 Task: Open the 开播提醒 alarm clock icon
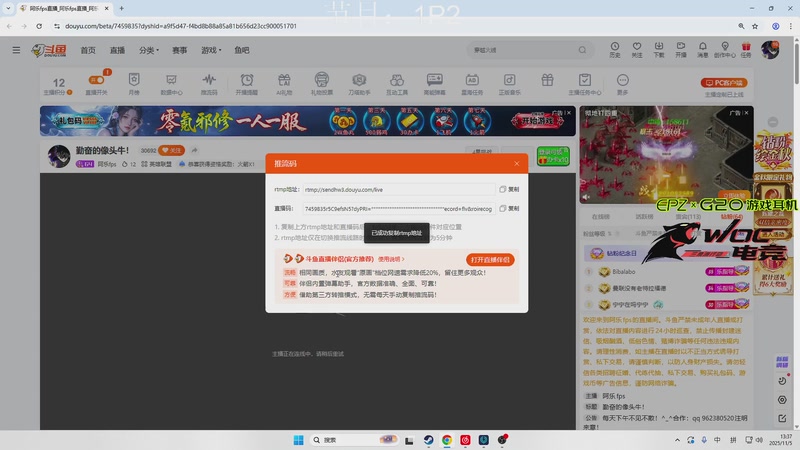tap(246, 84)
